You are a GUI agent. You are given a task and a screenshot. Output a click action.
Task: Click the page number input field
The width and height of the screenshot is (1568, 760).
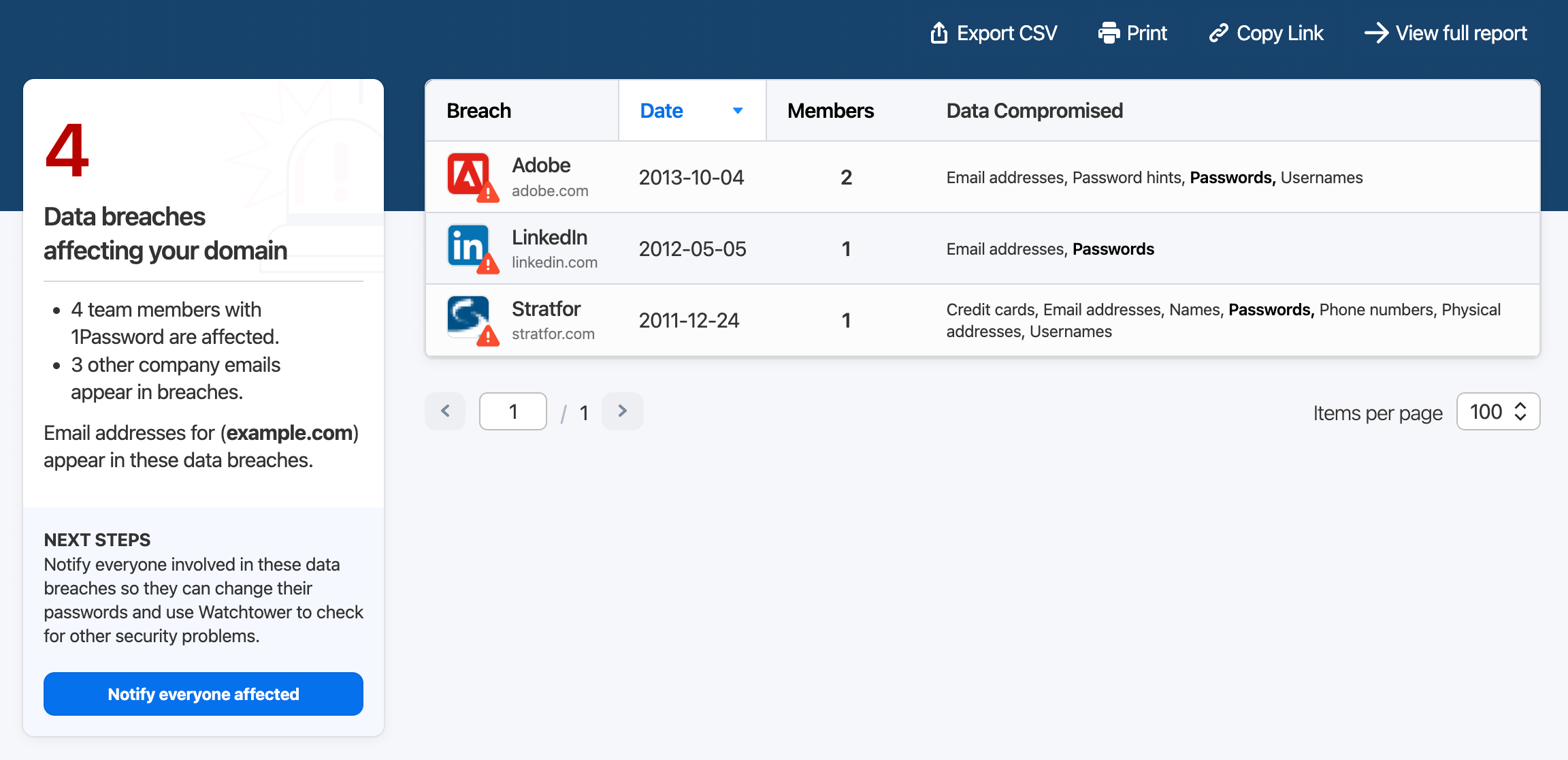pyautogui.click(x=513, y=411)
